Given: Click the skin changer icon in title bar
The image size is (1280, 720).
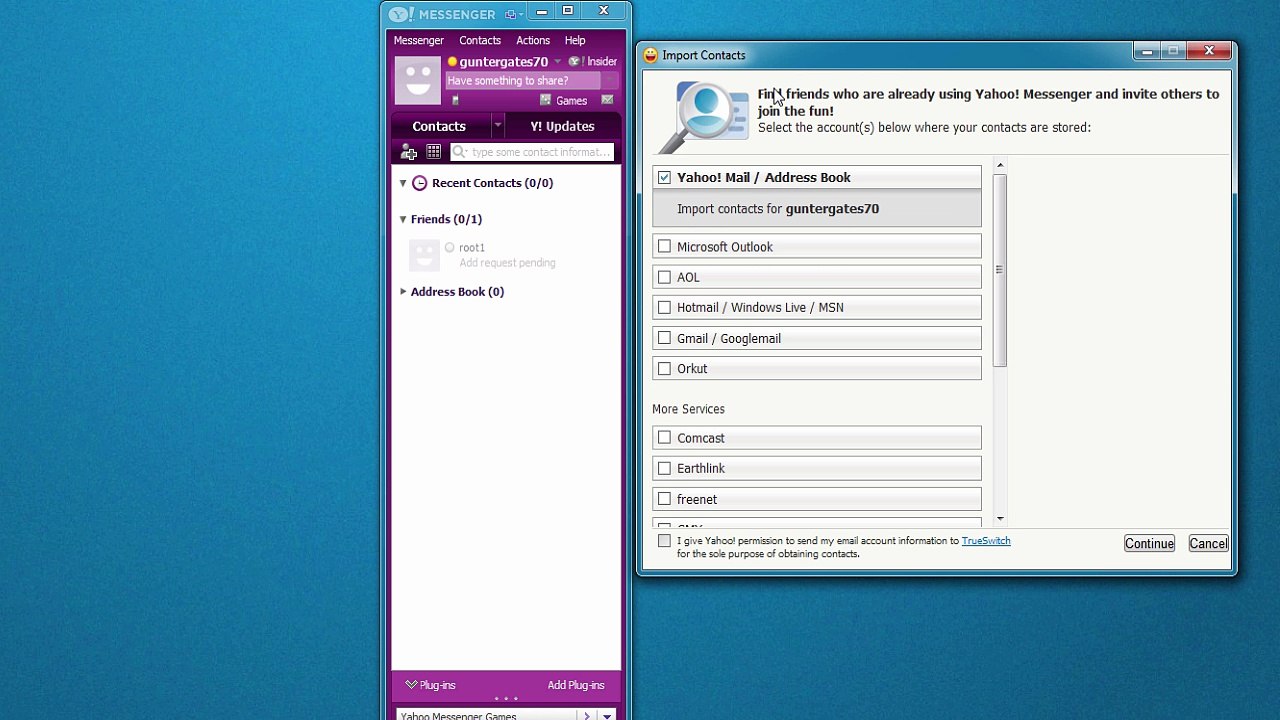Looking at the screenshot, I should pos(511,14).
